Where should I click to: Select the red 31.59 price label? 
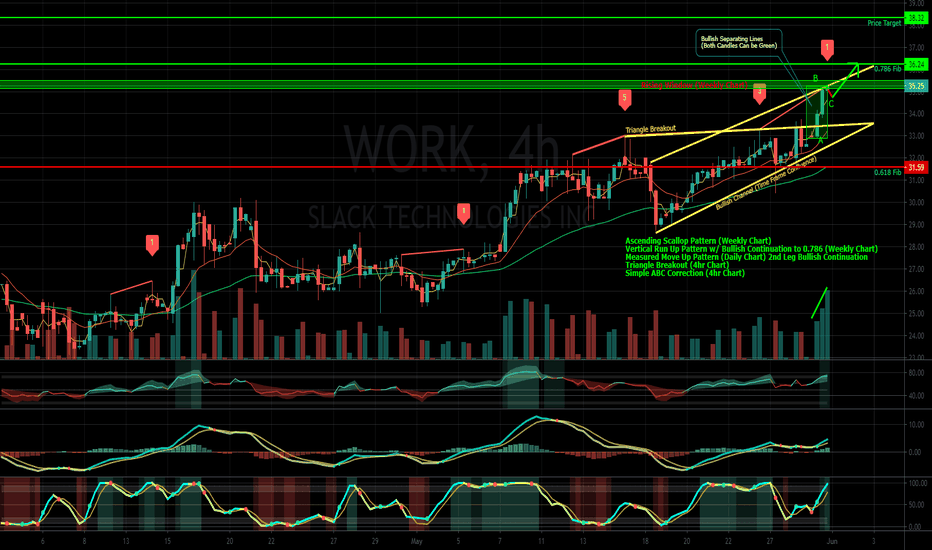click(916, 168)
